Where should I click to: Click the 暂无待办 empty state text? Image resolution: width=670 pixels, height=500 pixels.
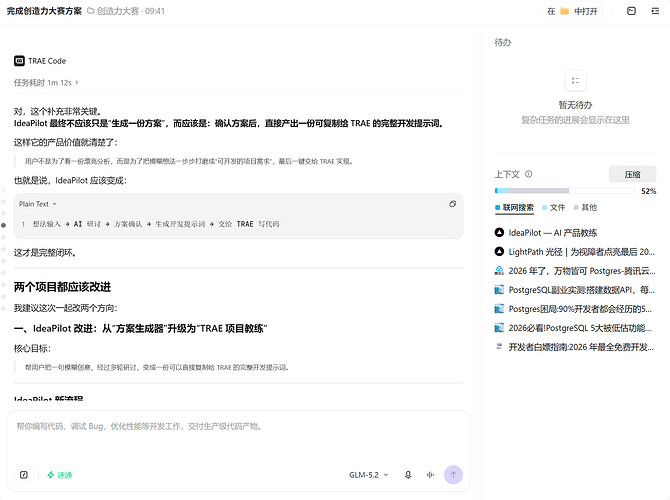pos(575,105)
